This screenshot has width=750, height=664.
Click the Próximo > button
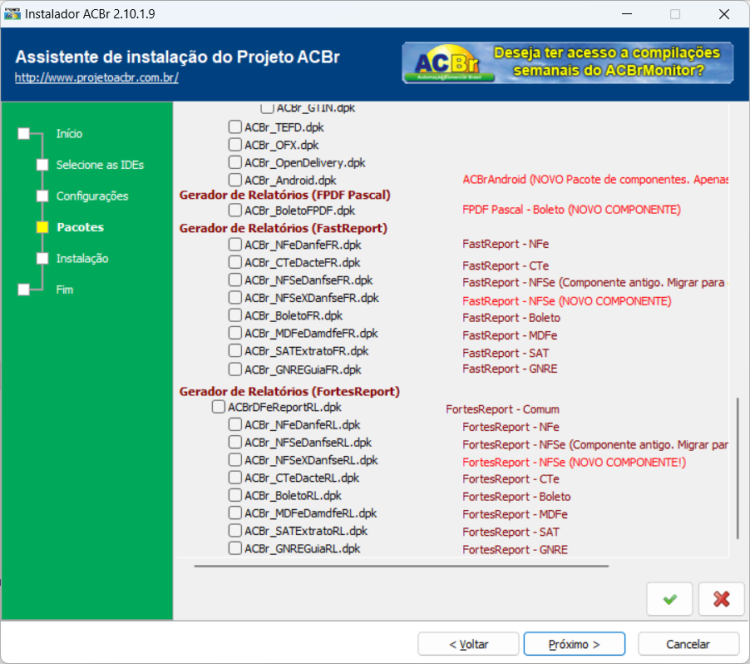tap(574, 644)
